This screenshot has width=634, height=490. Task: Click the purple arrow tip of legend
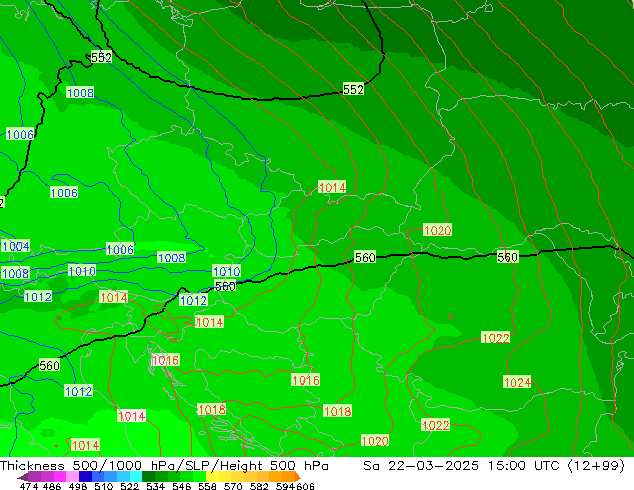tap(22, 478)
